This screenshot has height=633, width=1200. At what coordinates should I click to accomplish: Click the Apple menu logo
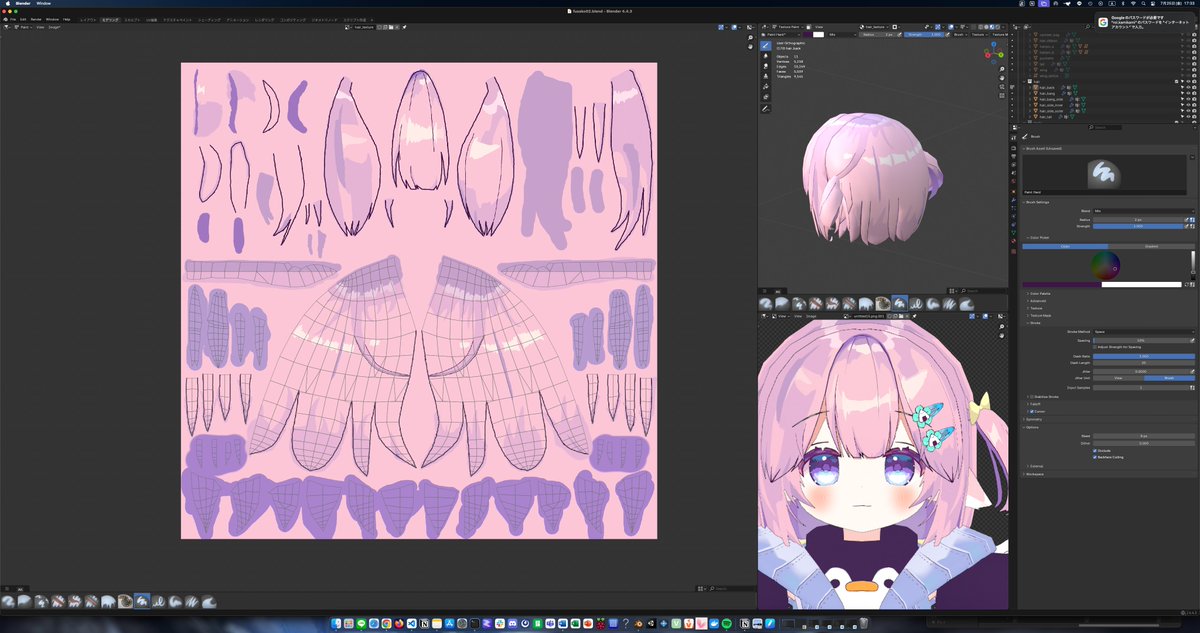pos(7,3)
